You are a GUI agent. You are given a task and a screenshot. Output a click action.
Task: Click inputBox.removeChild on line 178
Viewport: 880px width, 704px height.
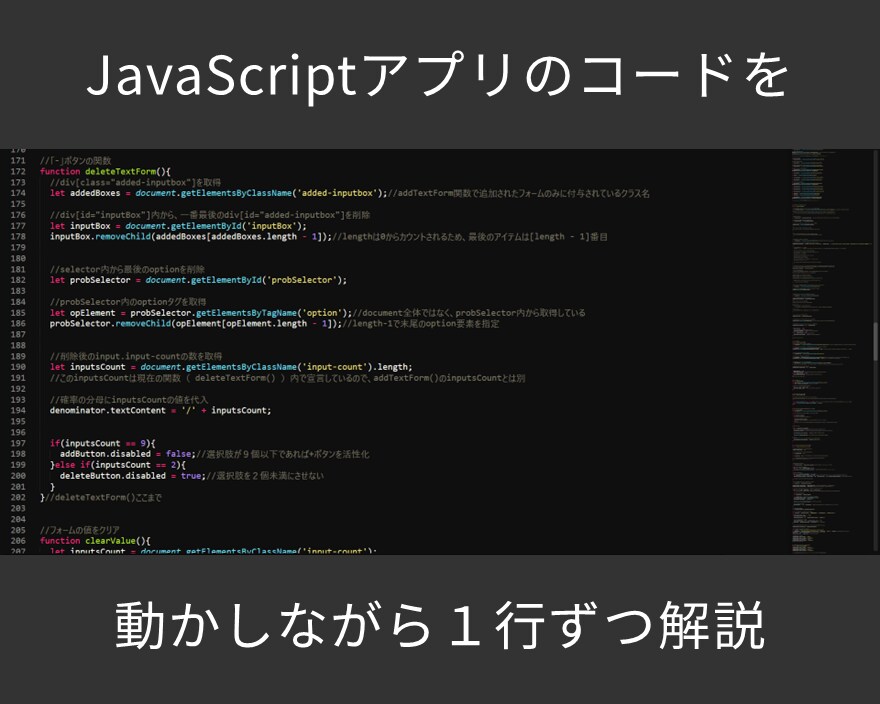(100, 236)
